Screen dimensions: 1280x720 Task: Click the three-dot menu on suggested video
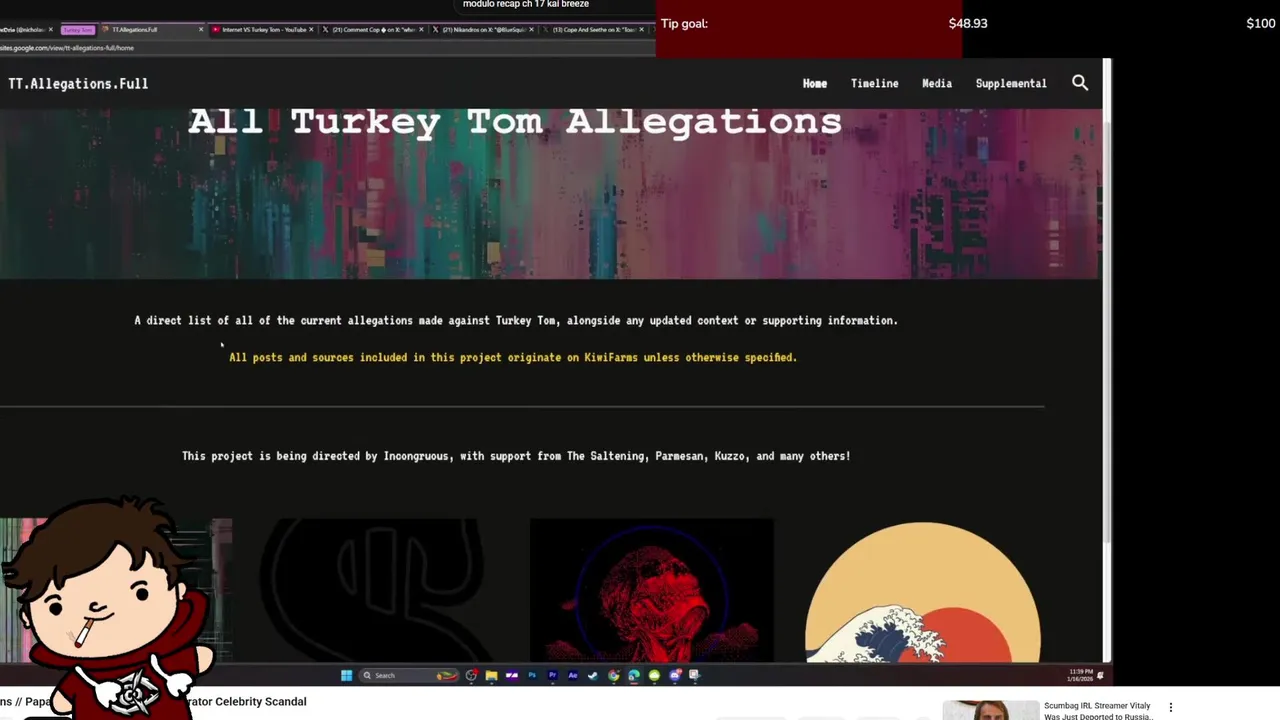pos(1171,707)
